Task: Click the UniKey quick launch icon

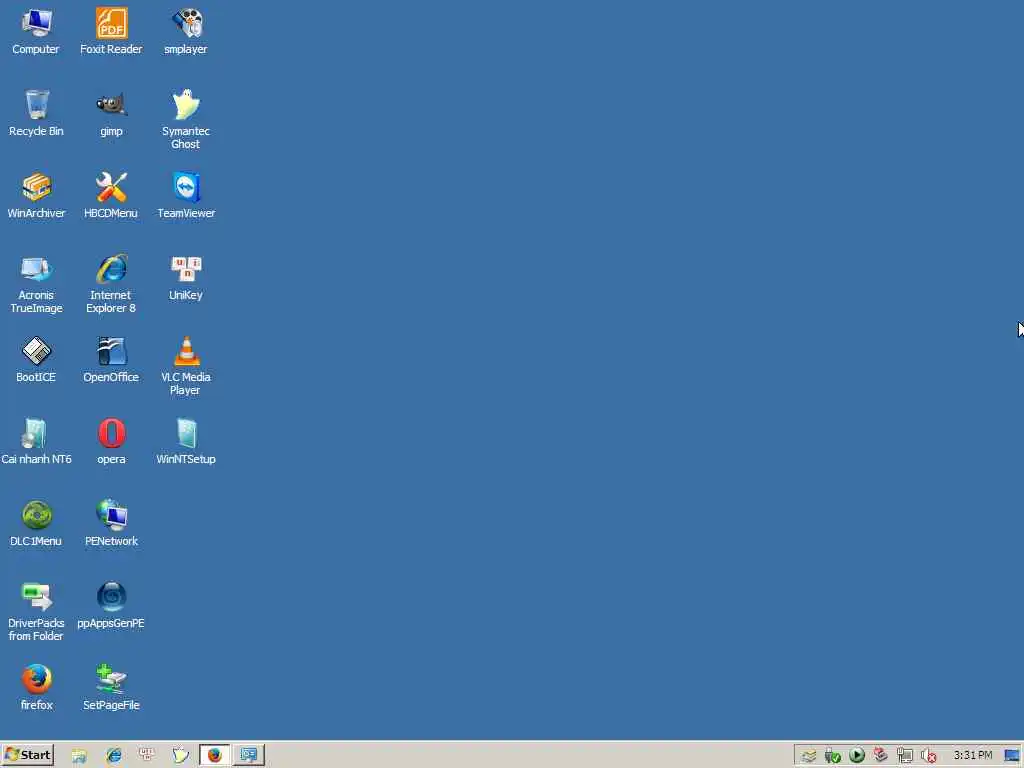Action: click(x=146, y=755)
